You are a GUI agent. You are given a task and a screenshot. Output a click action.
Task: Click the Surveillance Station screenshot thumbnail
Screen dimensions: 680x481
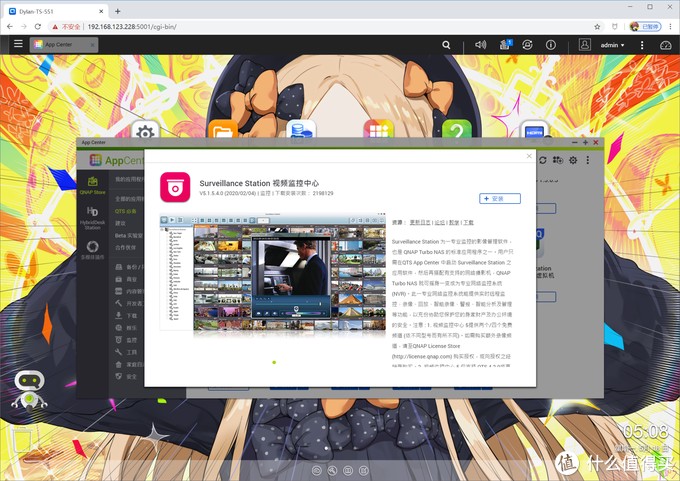pyautogui.click(x=273, y=272)
